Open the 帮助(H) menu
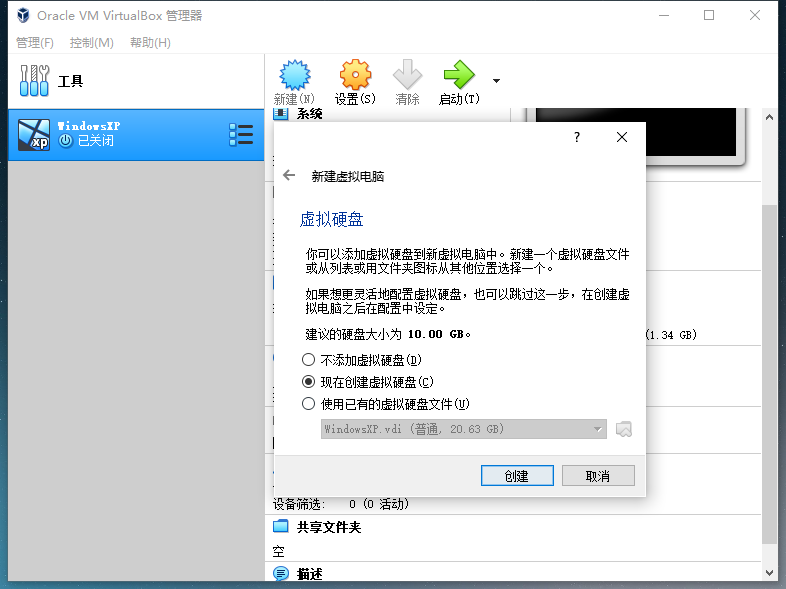The height and width of the screenshot is (589, 786). [x=150, y=43]
